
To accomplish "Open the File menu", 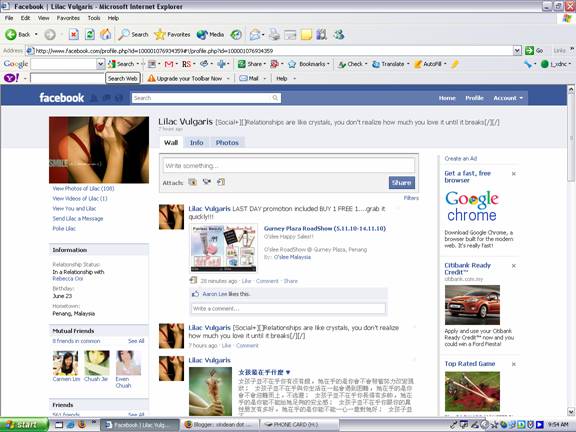I will (9, 18).
